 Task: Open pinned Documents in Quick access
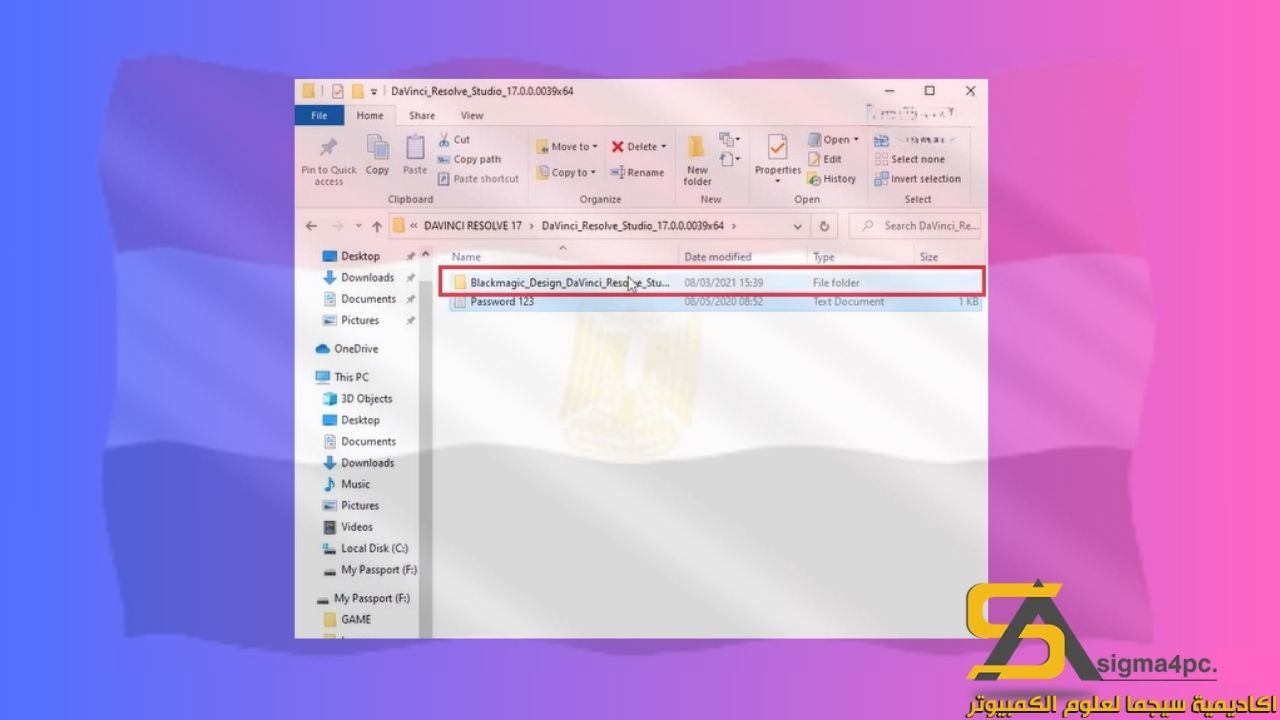coord(359,299)
